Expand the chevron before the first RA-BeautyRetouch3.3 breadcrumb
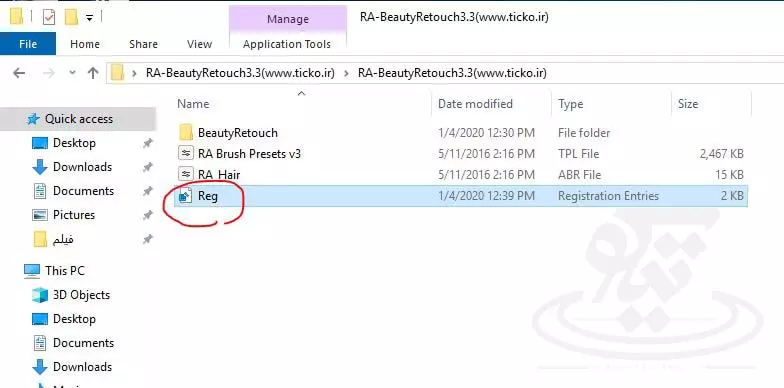This screenshot has width=784, height=388. pos(134,73)
